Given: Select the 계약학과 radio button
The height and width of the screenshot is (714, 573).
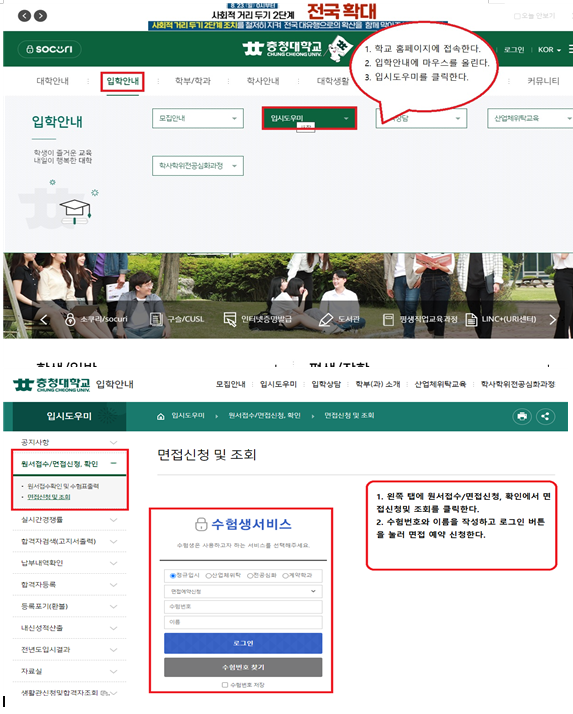Looking at the screenshot, I should [x=285, y=576].
